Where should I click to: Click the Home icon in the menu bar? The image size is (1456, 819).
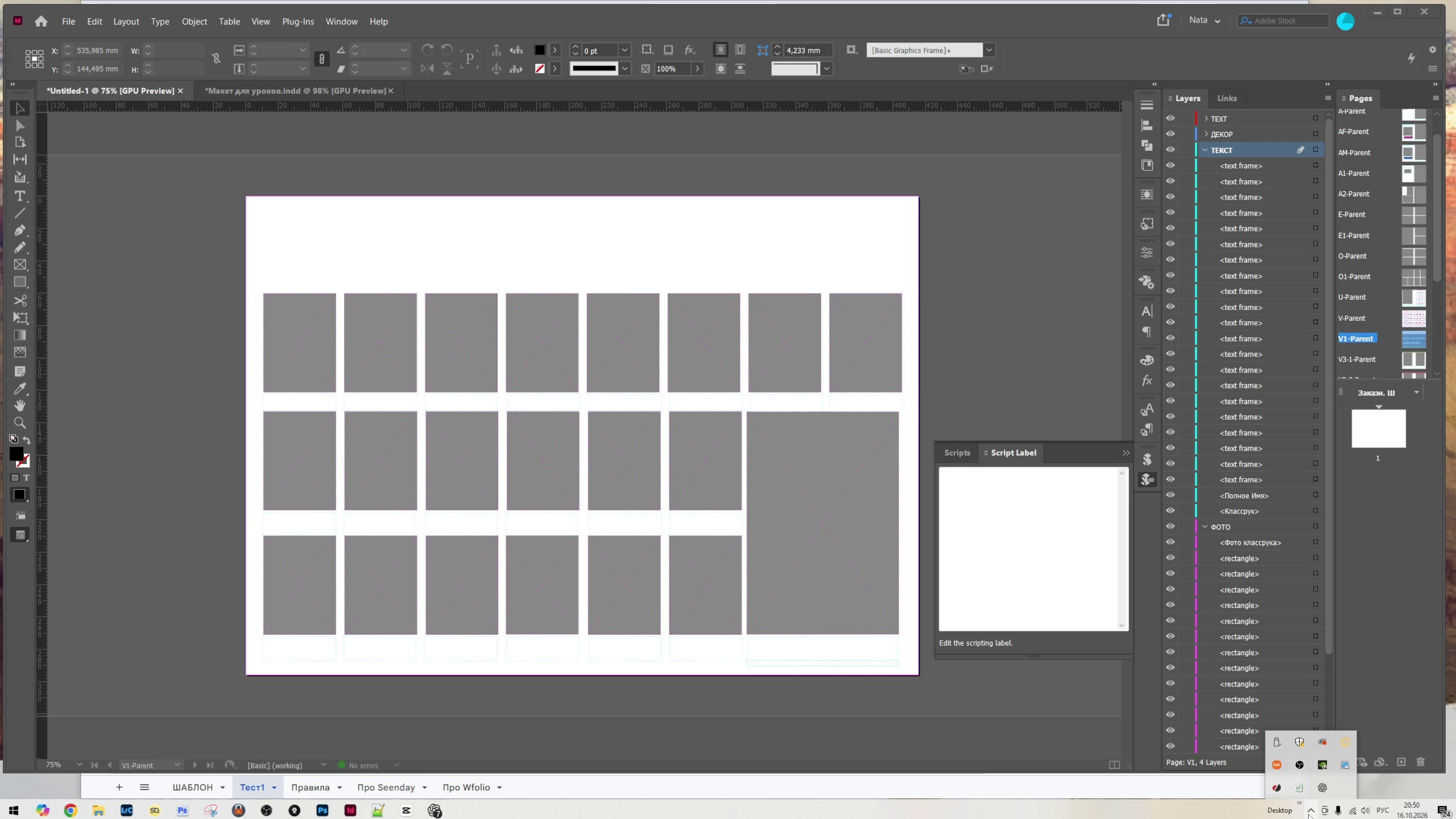(x=41, y=22)
